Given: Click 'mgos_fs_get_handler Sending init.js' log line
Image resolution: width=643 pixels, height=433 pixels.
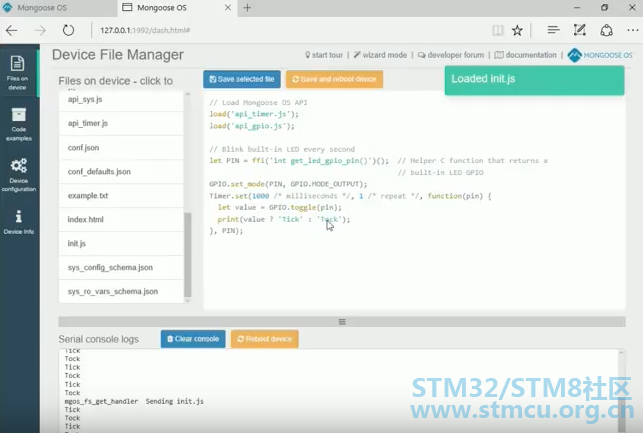Looking at the screenshot, I should tap(134, 401).
